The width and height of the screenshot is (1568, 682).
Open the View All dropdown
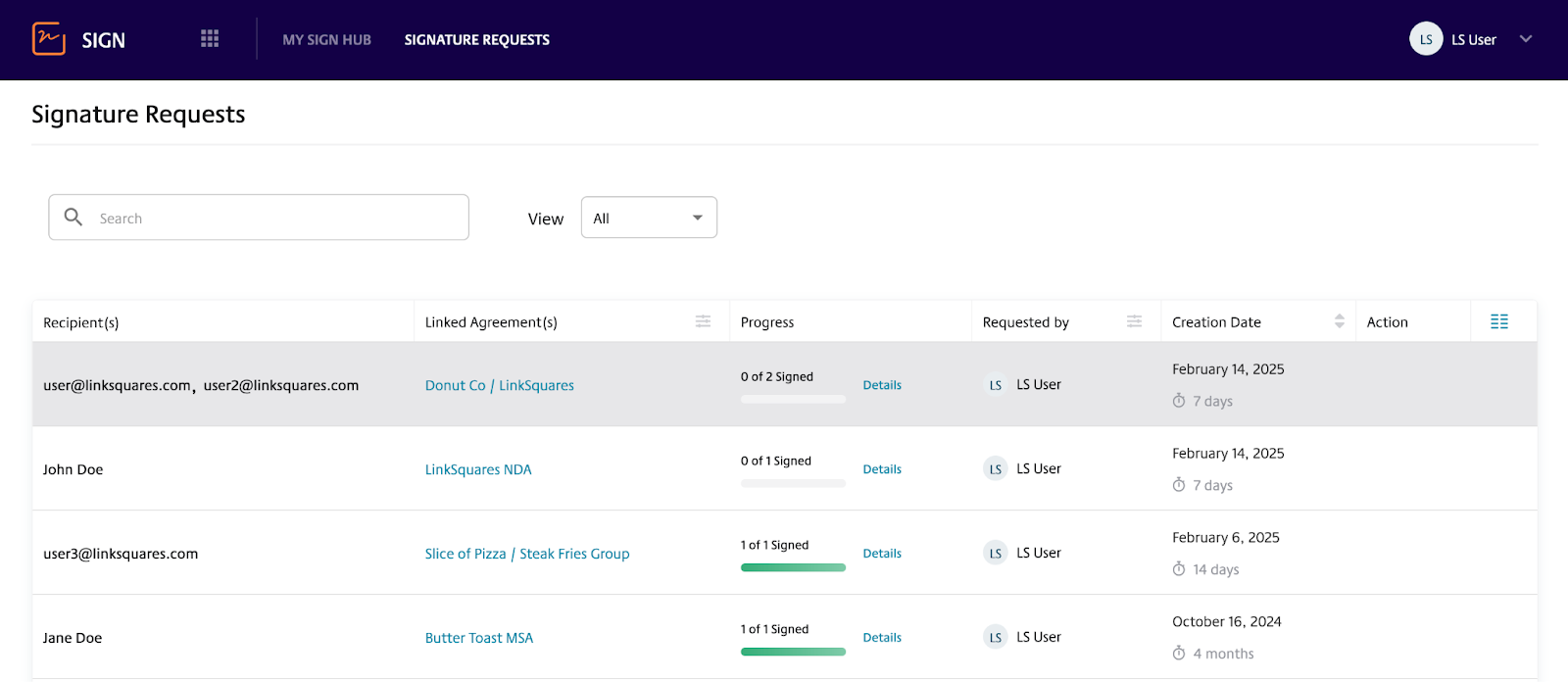point(649,218)
